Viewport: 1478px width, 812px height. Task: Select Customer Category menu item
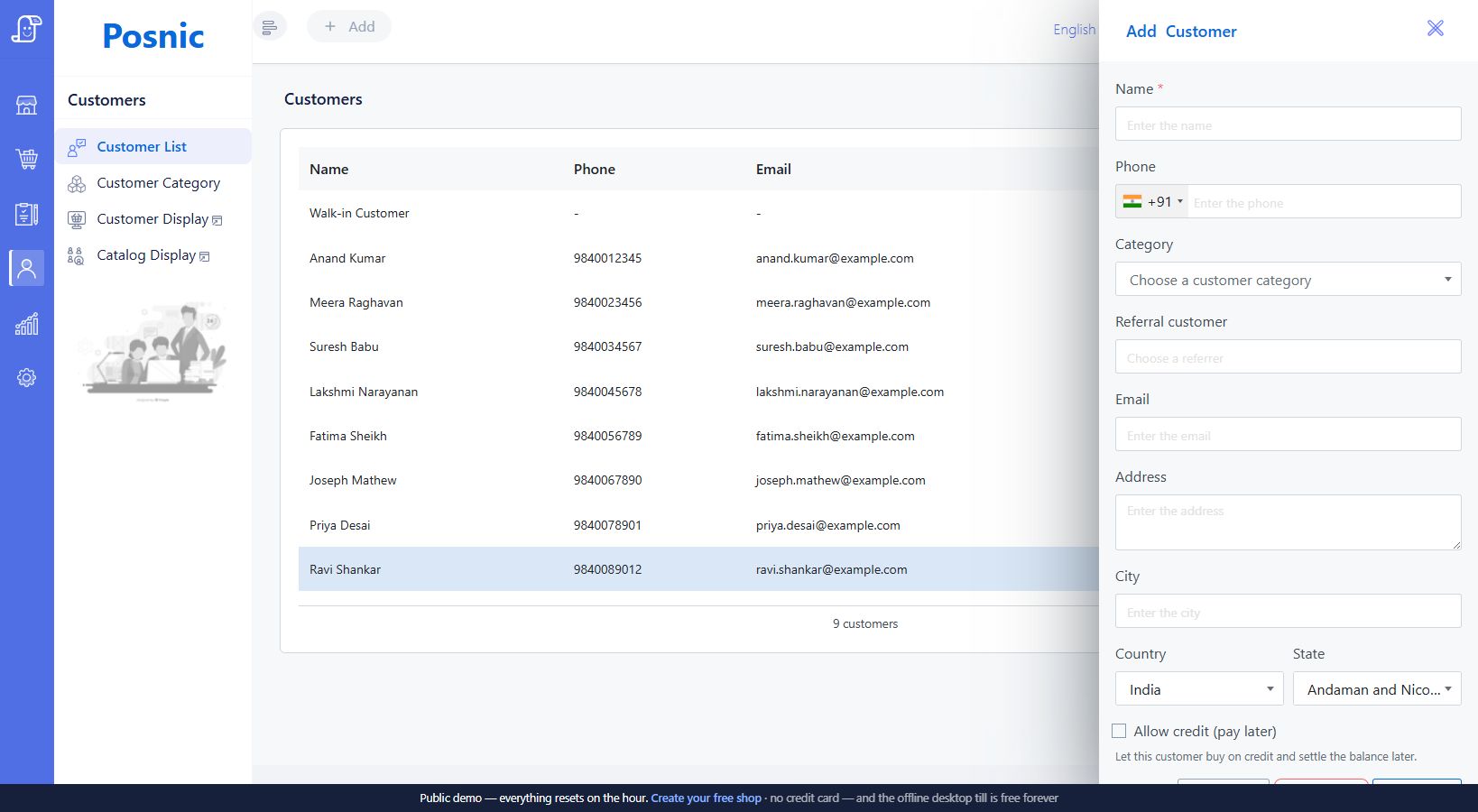(x=152, y=183)
